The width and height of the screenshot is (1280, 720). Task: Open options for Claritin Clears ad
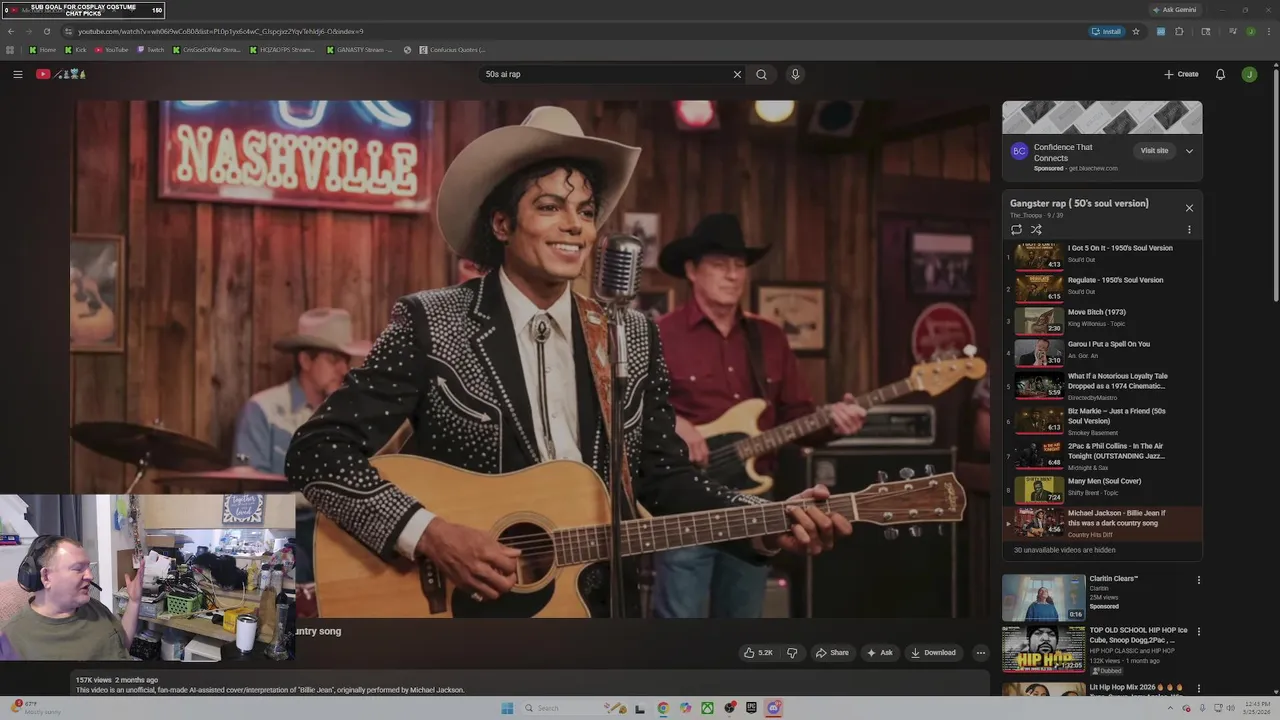pyautogui.click(x=1198, y=580)
